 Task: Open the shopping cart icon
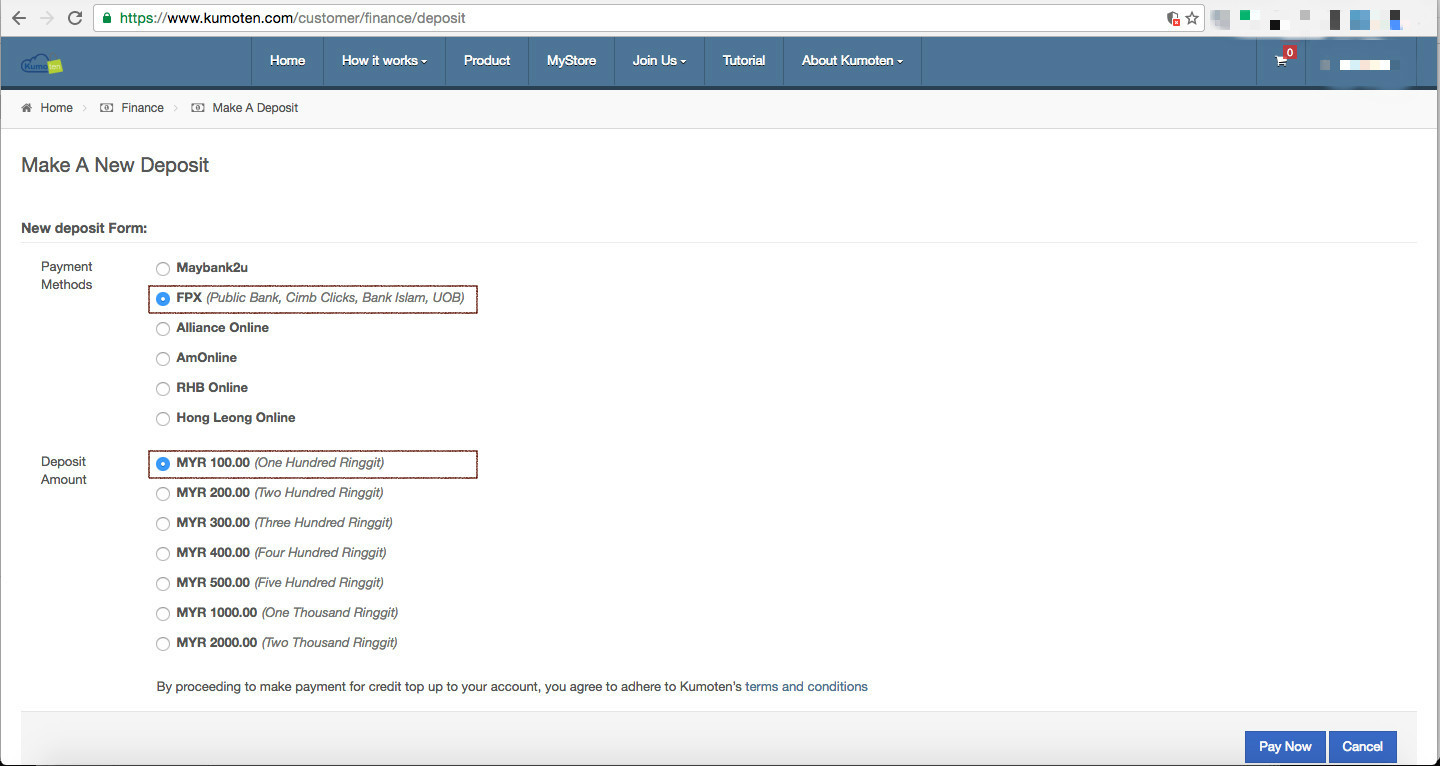1281,61
